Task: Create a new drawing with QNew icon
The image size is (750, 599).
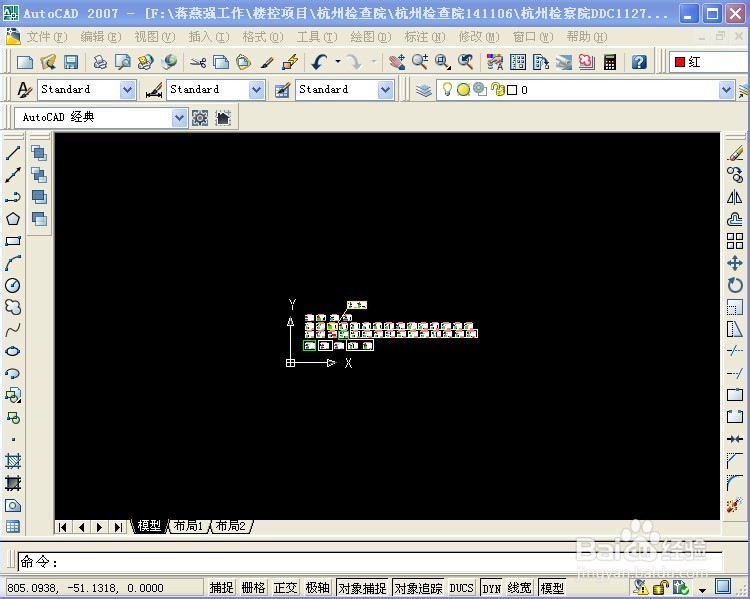Action: [25, 62]
